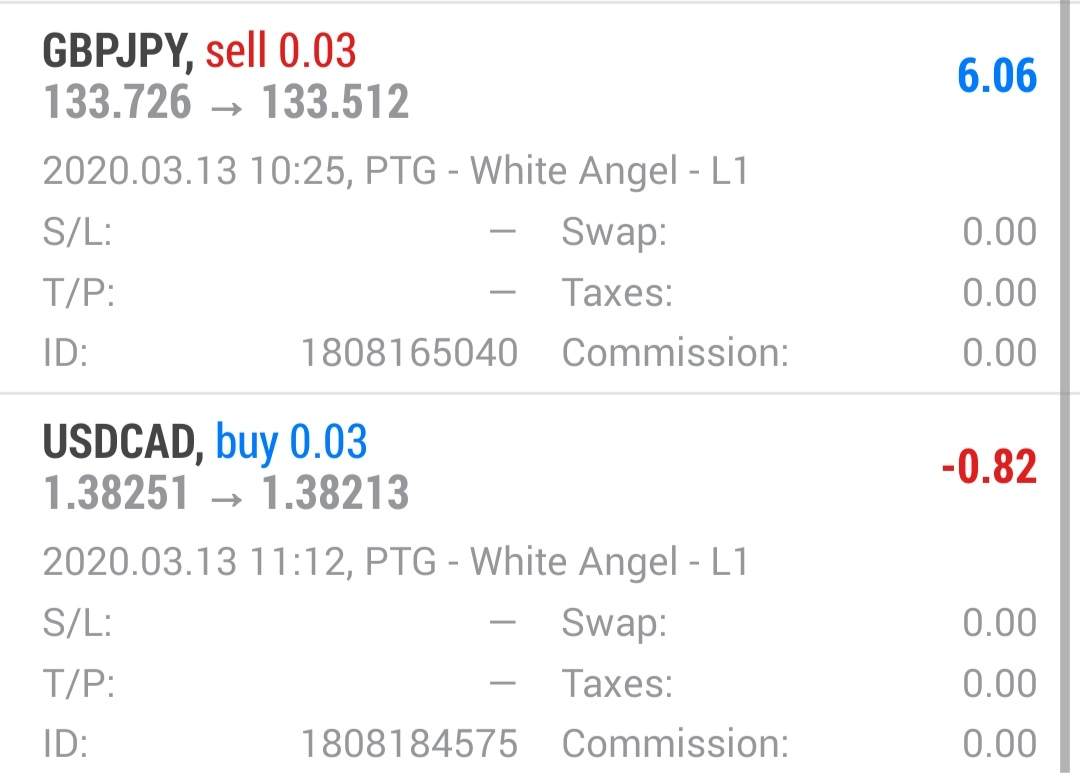The image size is (1080, 782).
Task: Tap the GBPJPY Swap label
Action: [x=614, y=232]
